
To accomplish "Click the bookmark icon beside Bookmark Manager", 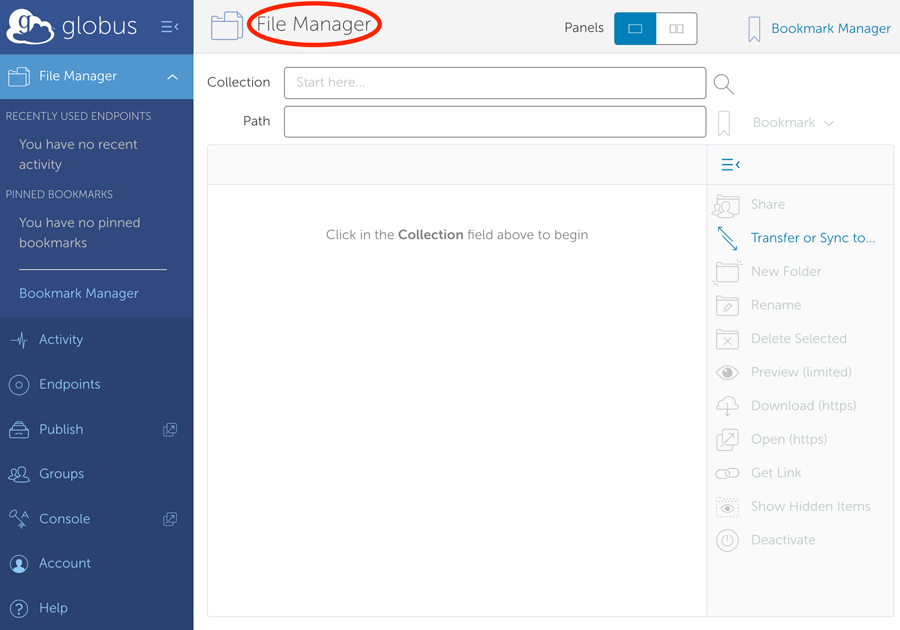I will click(x=754, y=29).
